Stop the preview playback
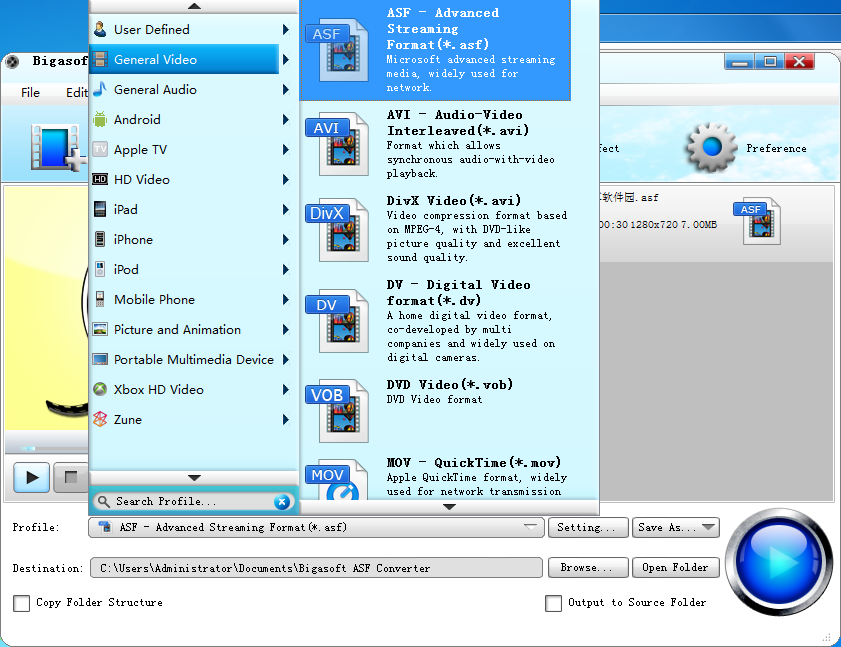 (x=71, y=477)
